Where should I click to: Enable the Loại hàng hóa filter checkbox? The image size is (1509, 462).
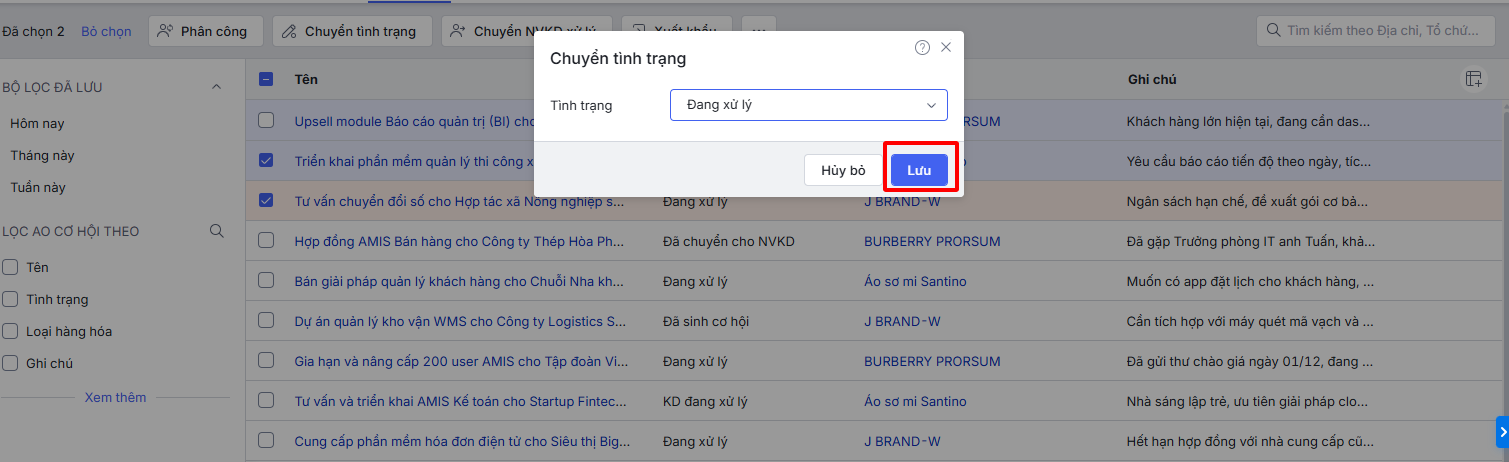pyautogui.click(x=10, y=331)
